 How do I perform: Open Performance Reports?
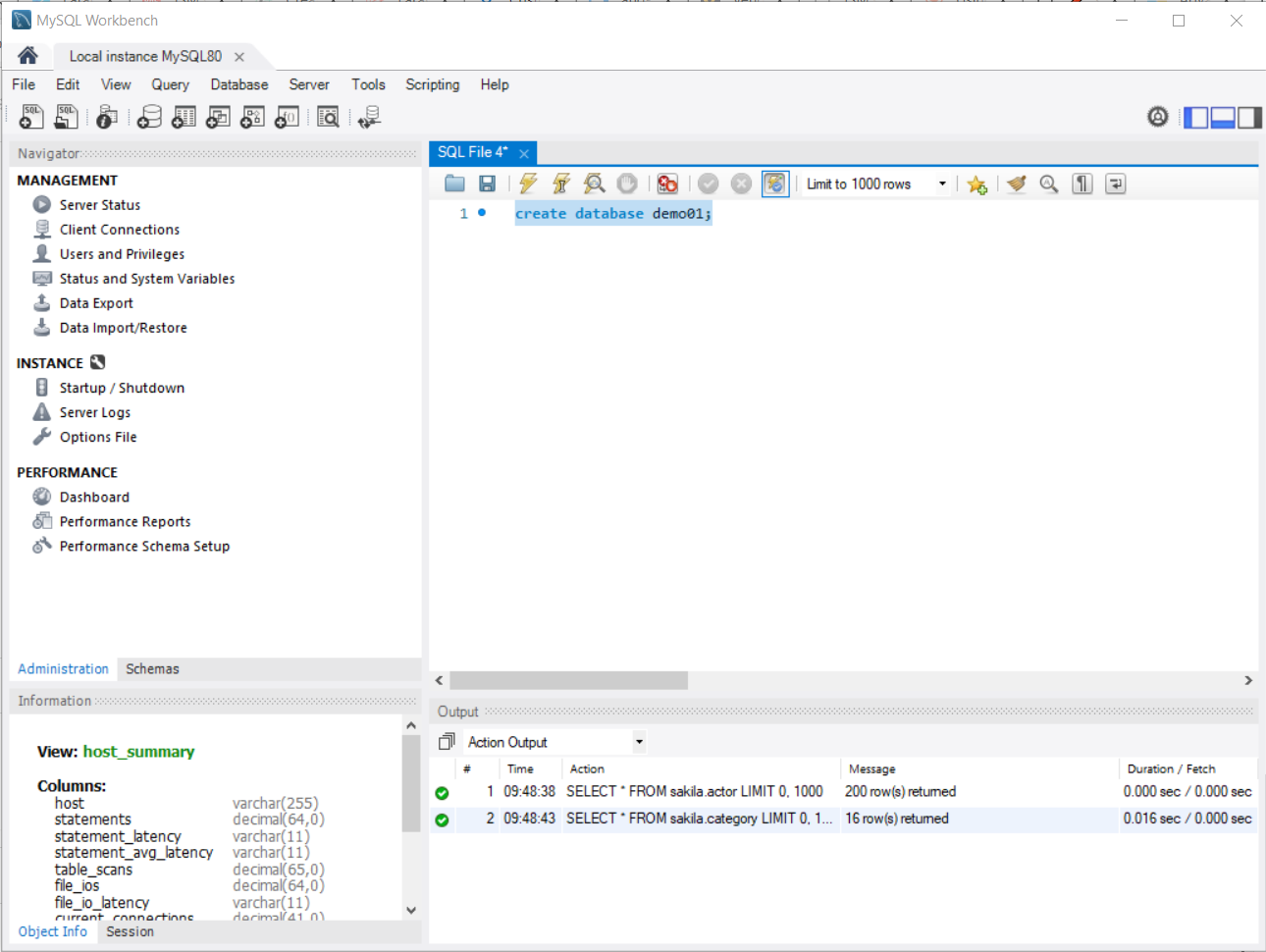click(x=125, y=522)
